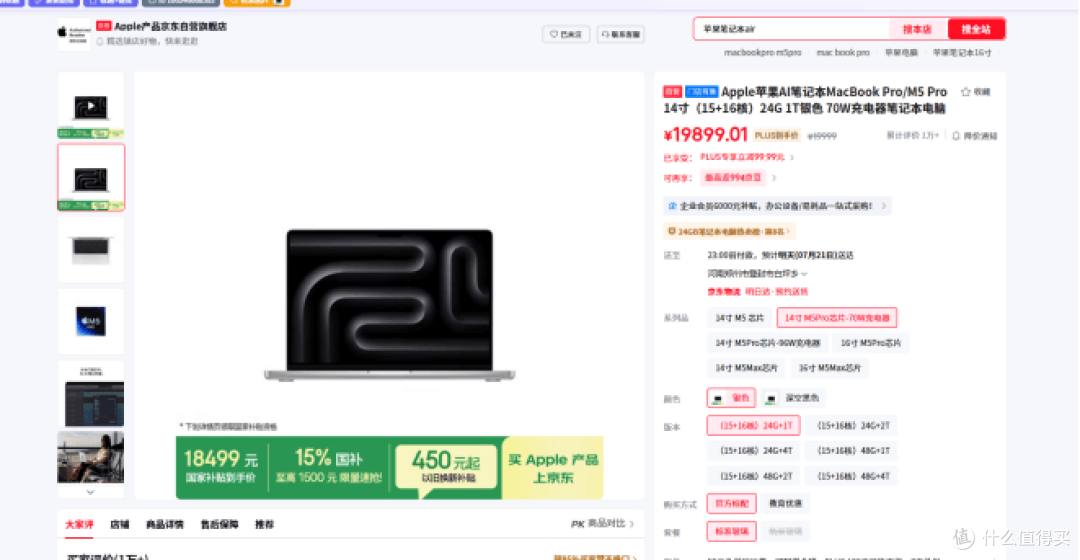The height and width of the screenshot is (560, 1080).
Task: Switch to 推荐 tab
Action: point(264,525)
